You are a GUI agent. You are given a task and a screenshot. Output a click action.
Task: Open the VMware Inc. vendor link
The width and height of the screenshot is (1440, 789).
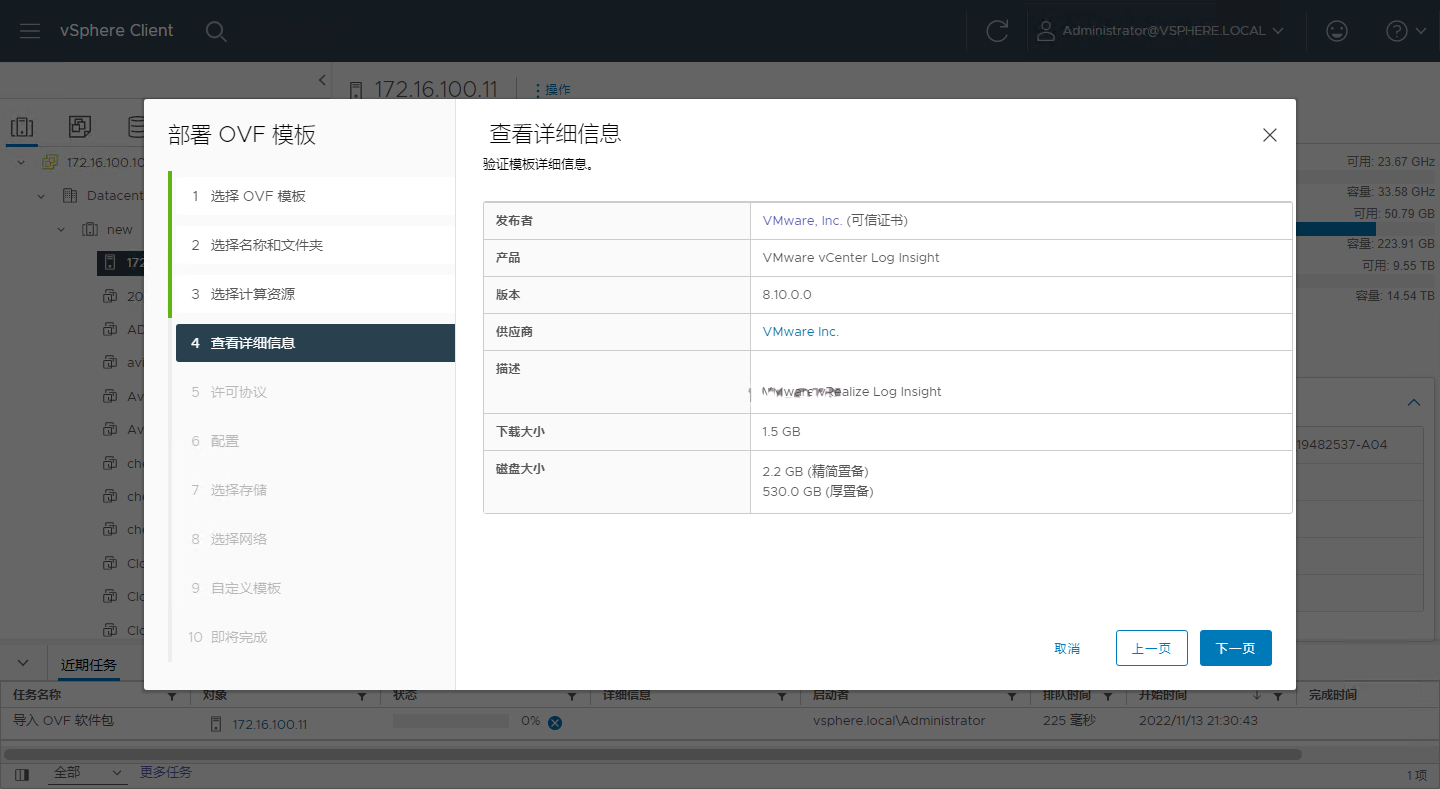[x=800, y=332]
